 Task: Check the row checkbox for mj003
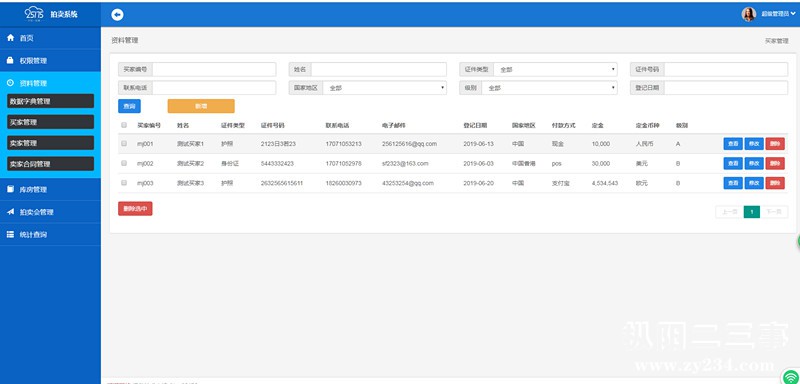click(123, 183)
